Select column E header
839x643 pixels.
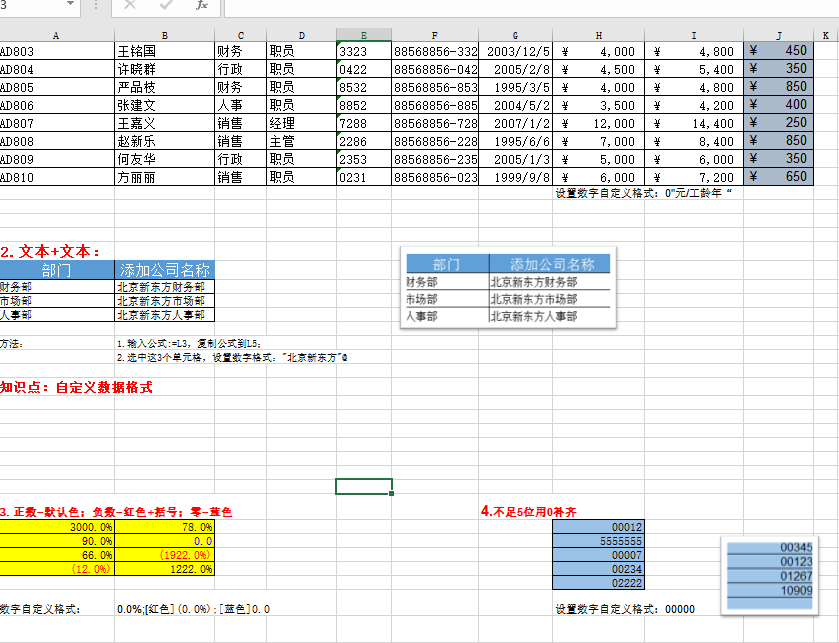364,35
